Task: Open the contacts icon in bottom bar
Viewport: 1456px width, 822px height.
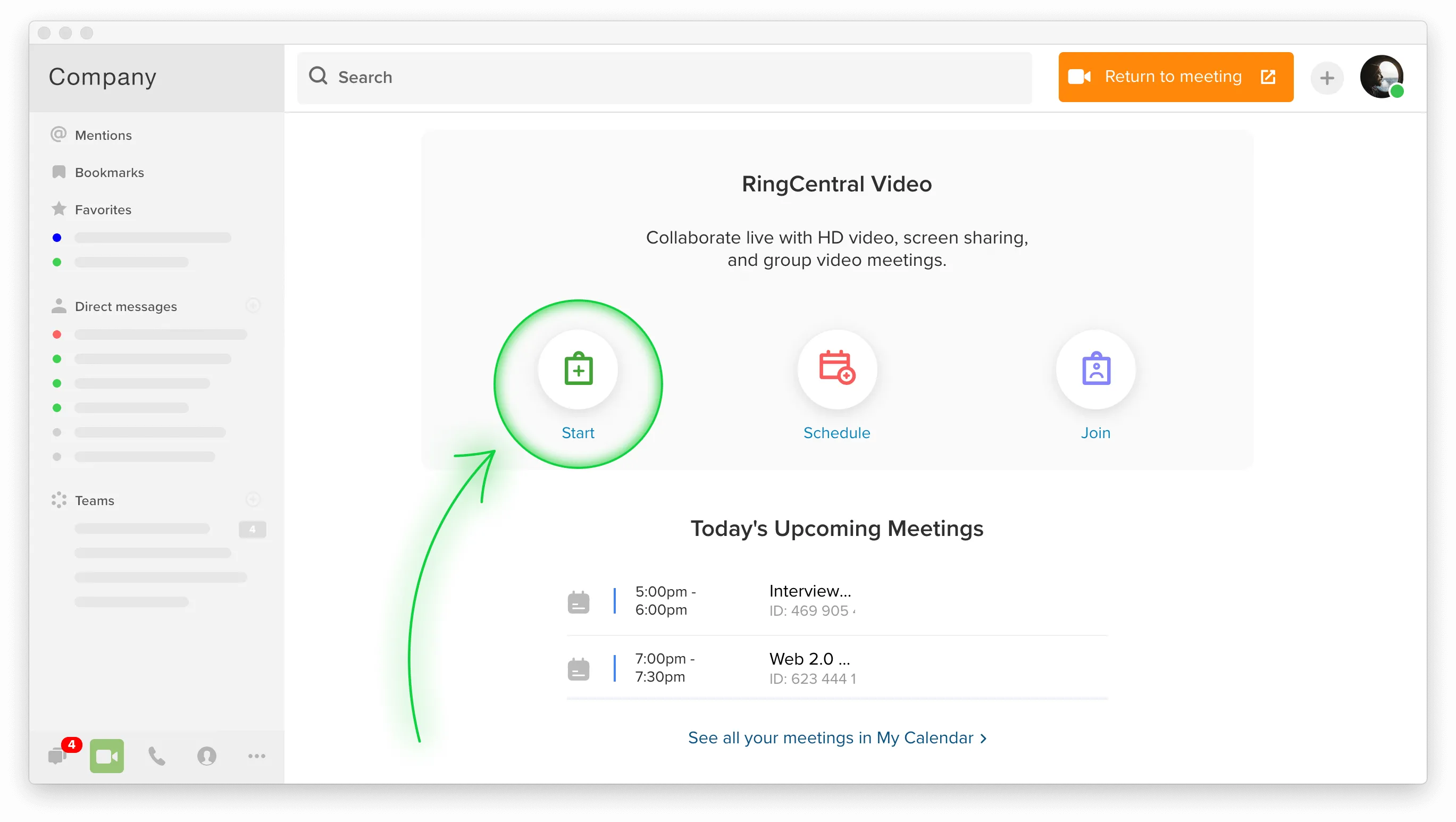Action: (206, 756)
